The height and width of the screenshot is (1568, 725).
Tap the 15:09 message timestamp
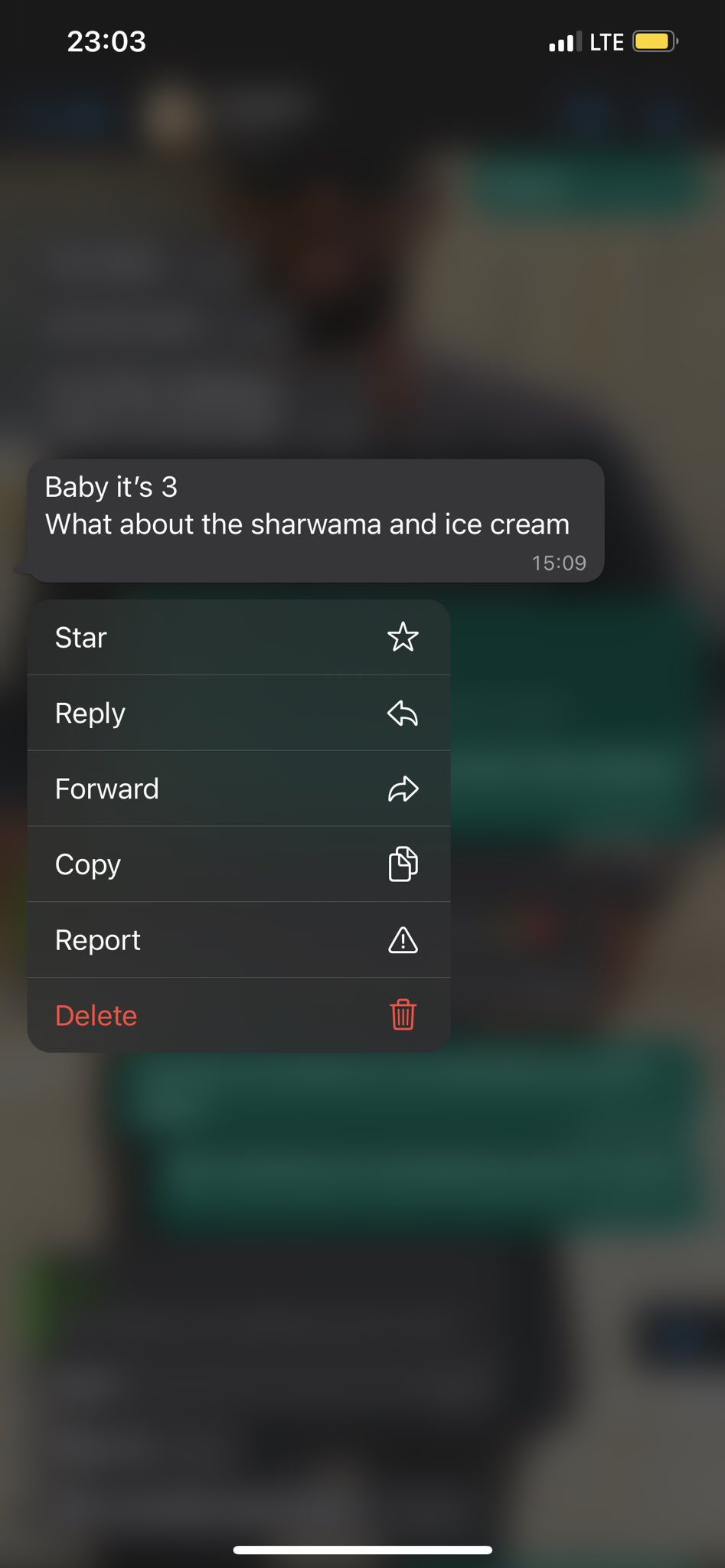[x=559, y=563]
